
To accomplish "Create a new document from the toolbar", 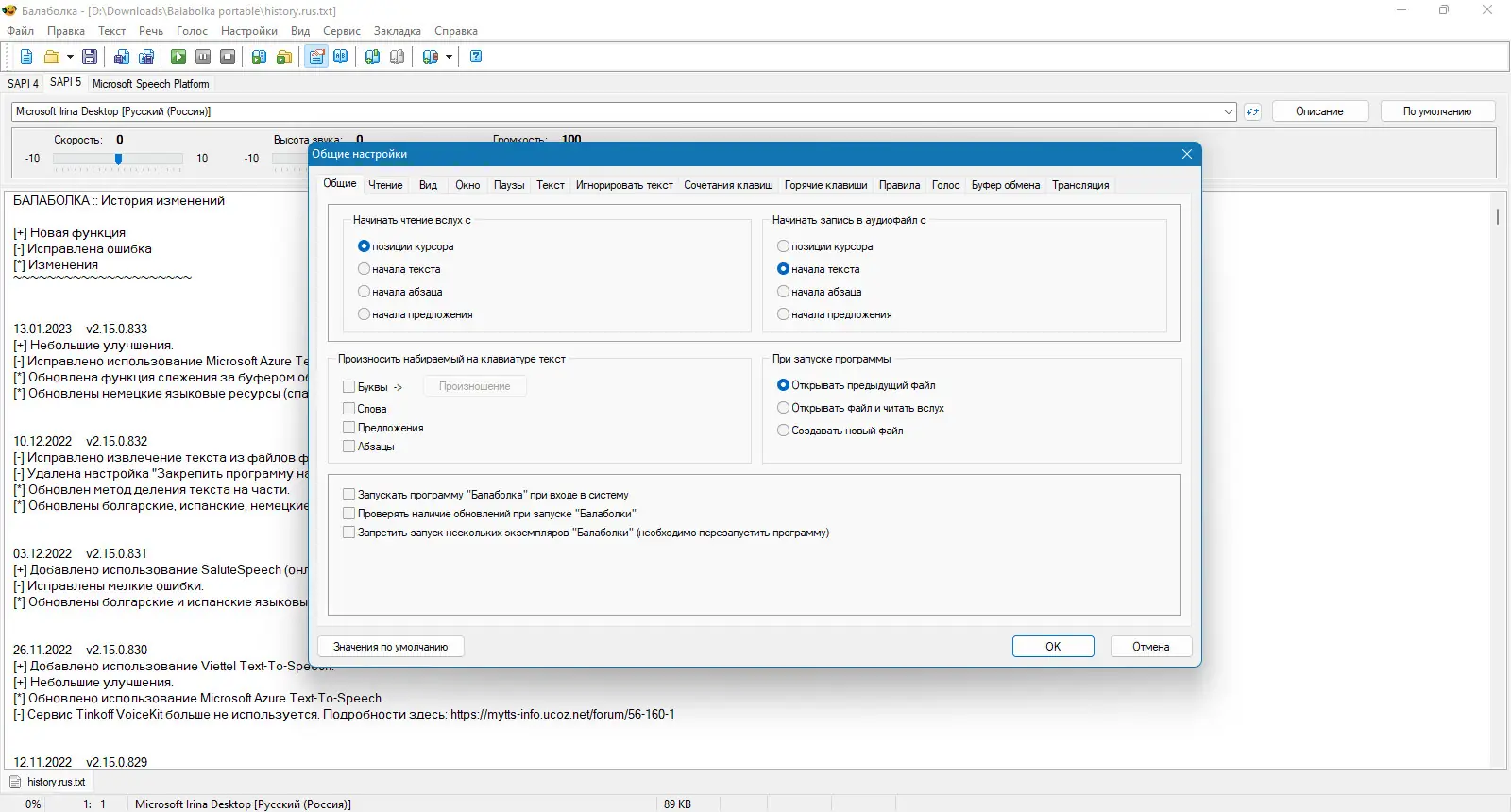I will pos(26,57).
